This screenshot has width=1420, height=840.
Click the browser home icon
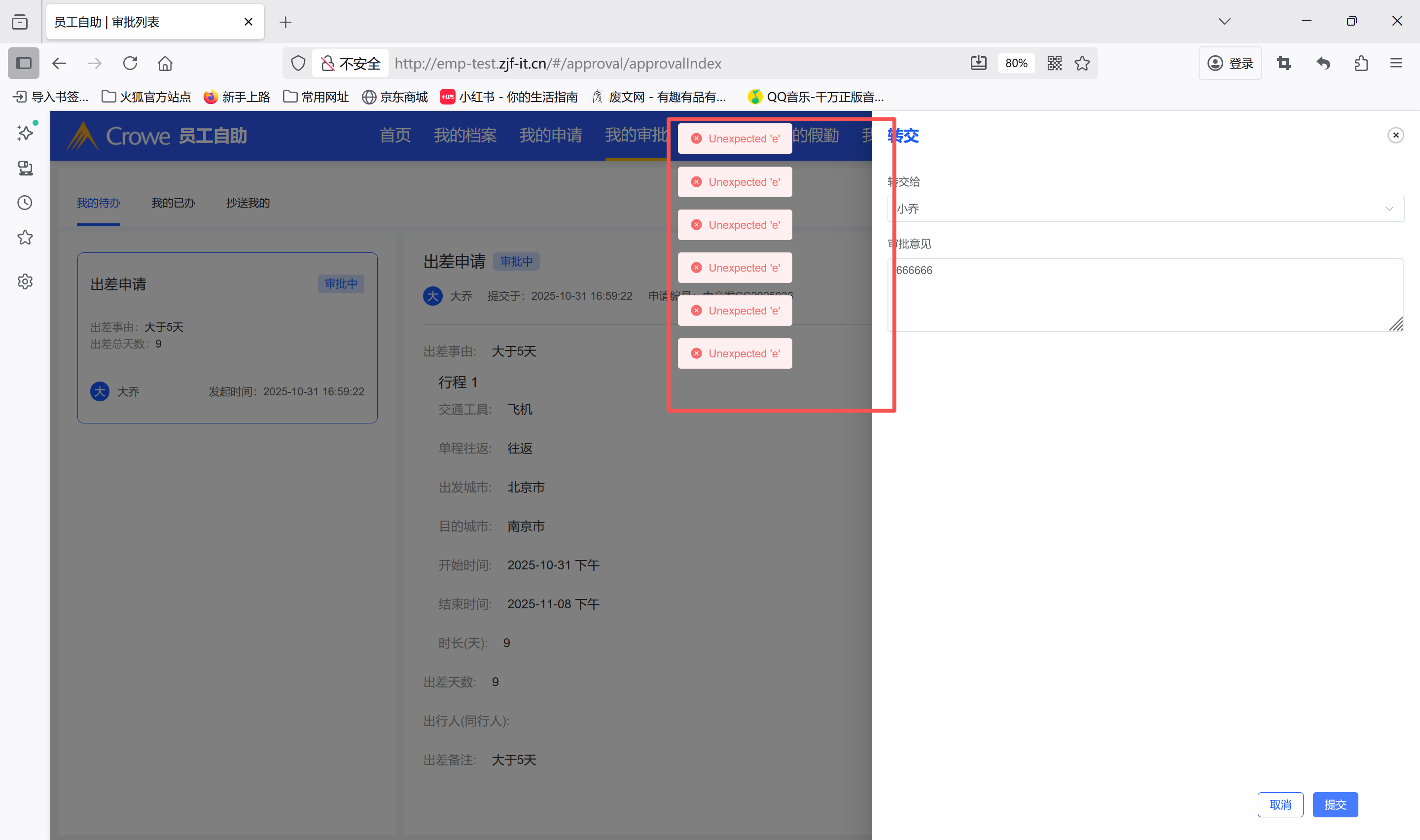(x=165, y=64)
